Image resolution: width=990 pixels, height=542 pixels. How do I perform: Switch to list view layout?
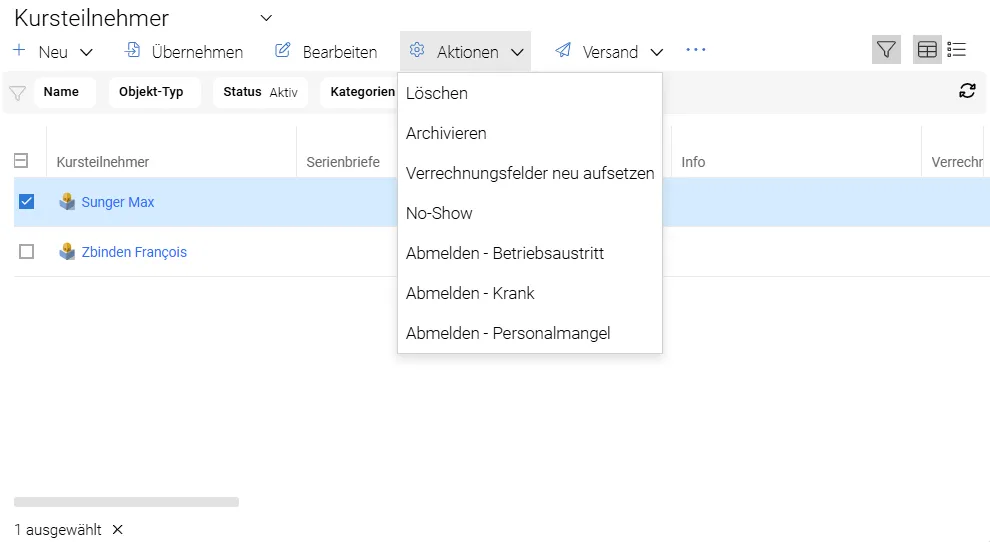[957, 50]
